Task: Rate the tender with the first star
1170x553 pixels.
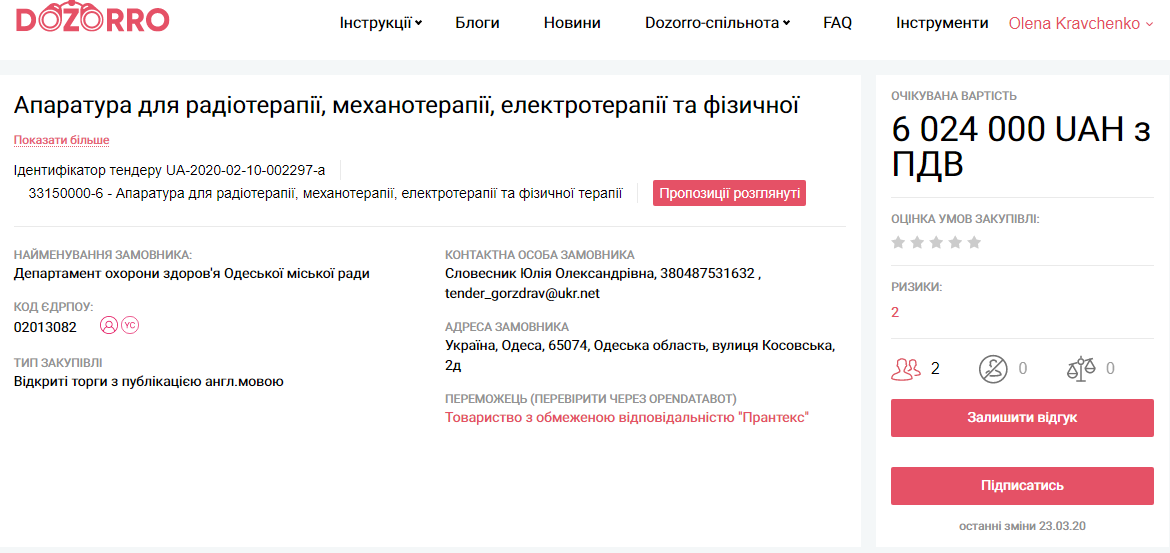Action: pos(898,243)
